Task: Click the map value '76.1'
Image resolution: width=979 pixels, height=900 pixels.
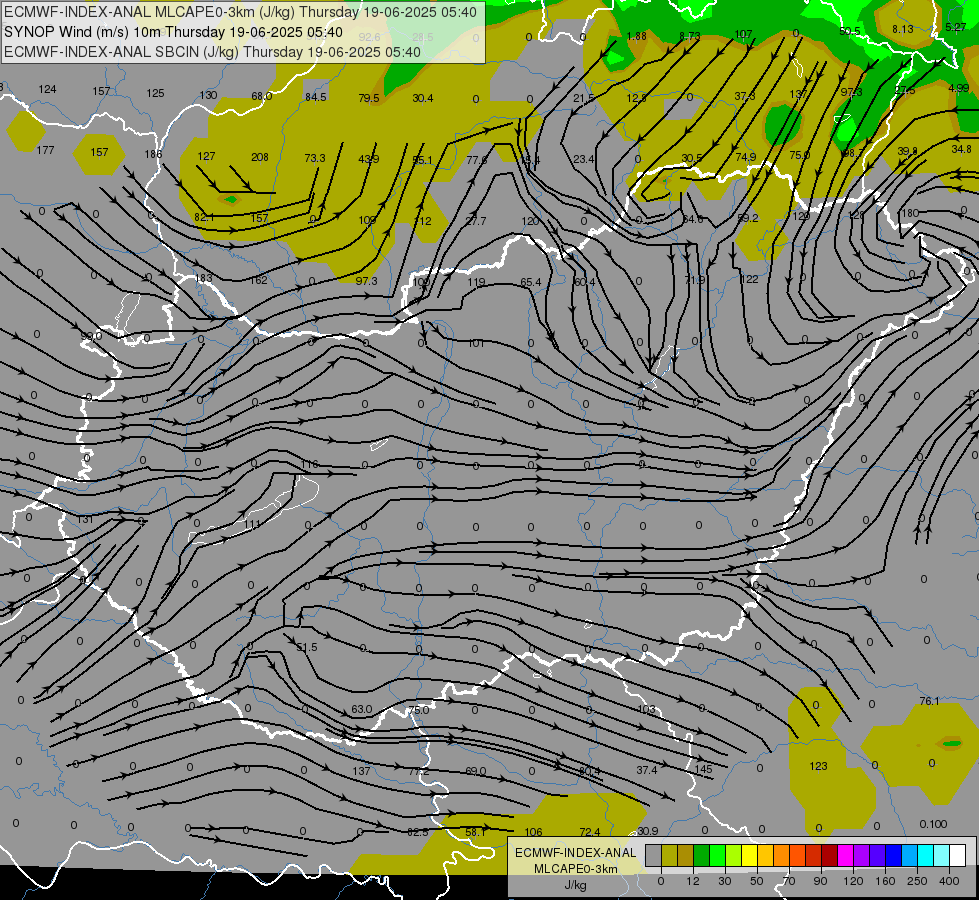Action: click(929, 701)
